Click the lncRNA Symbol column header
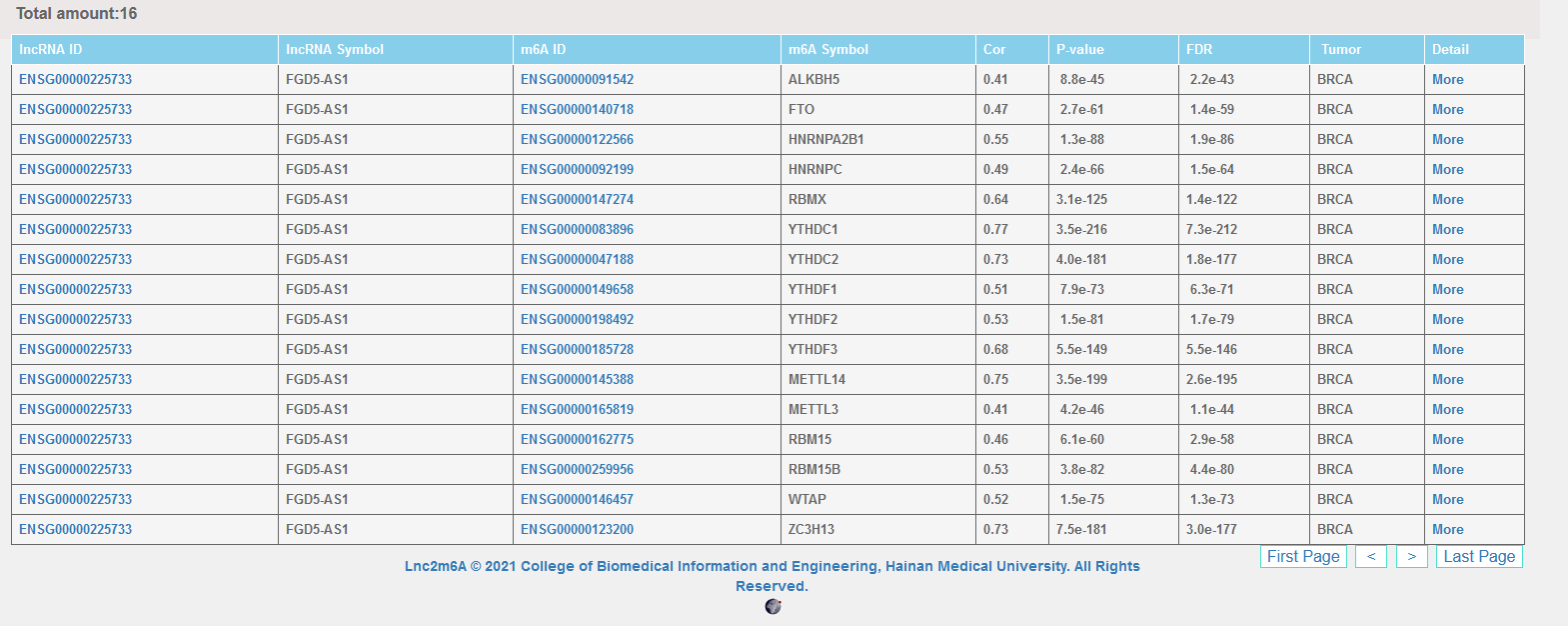This screenshot has height=626, width=1568. coord(396,49)
